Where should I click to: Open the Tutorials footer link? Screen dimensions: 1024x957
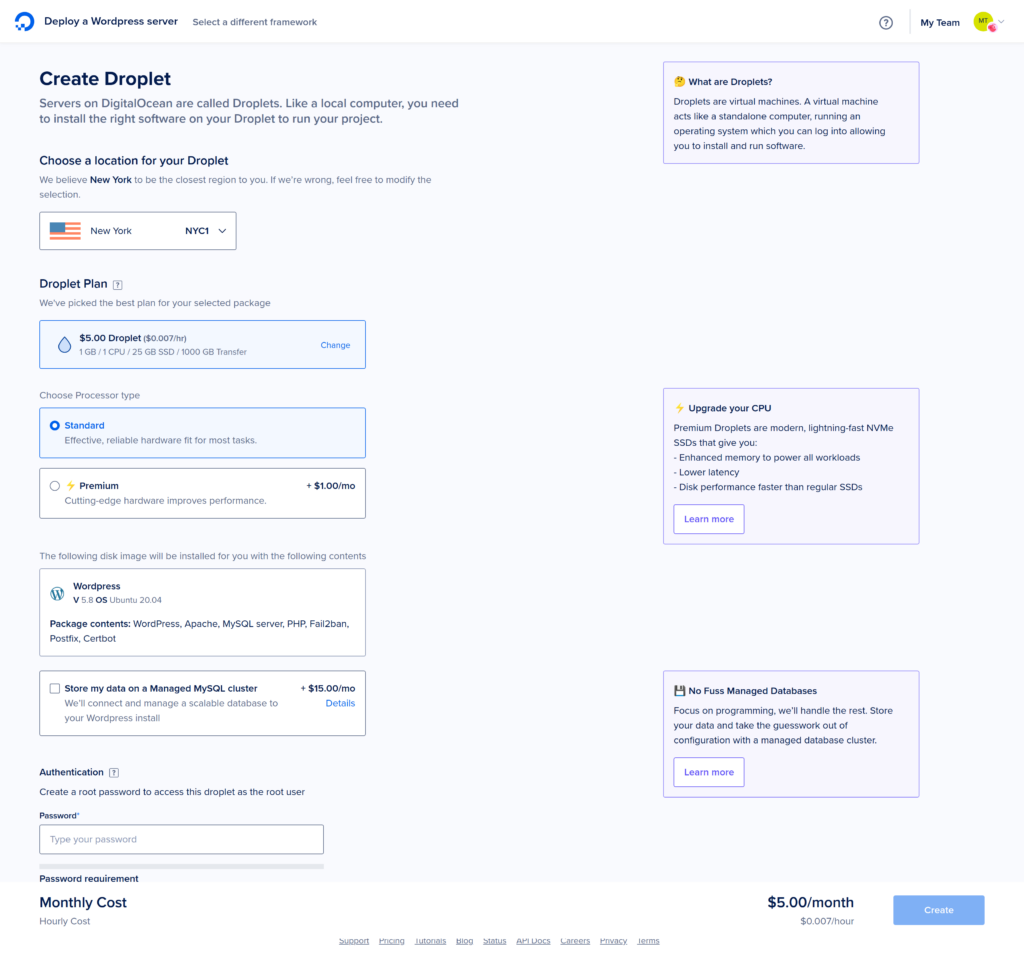pos(430,941)
